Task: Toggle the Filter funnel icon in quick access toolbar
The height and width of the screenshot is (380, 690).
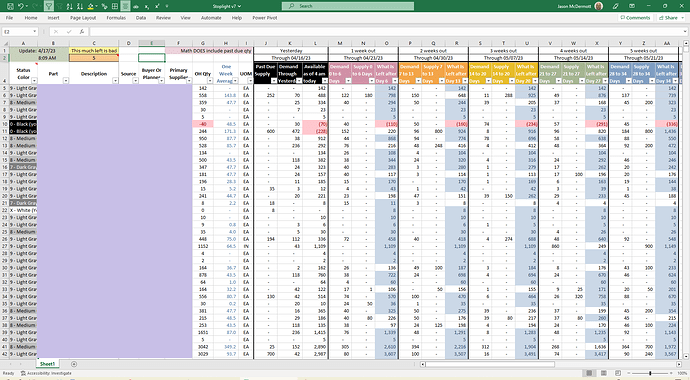Action: point(49,6)
